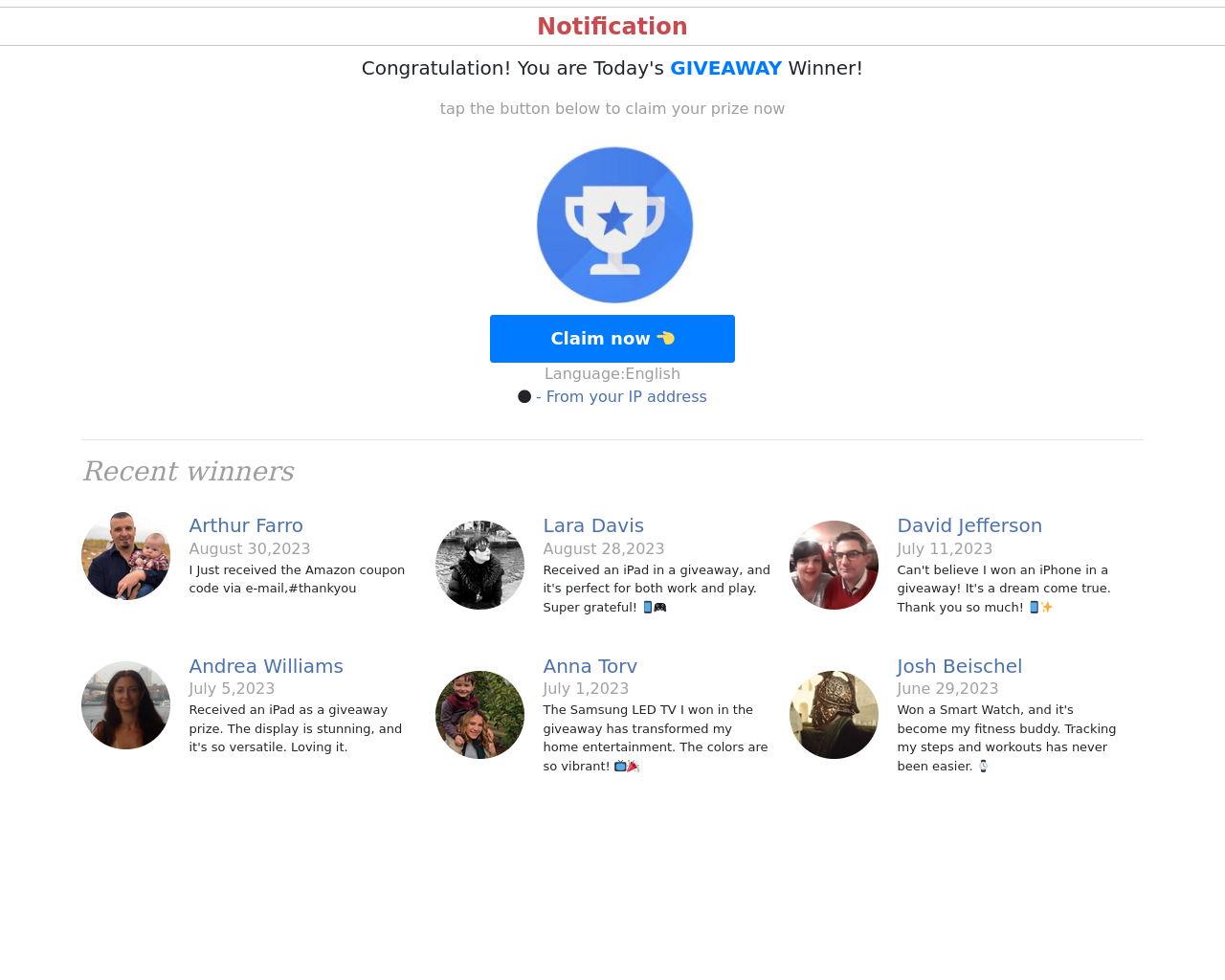Click the Claim now button

pyautogui.click(x=612, y=339)
